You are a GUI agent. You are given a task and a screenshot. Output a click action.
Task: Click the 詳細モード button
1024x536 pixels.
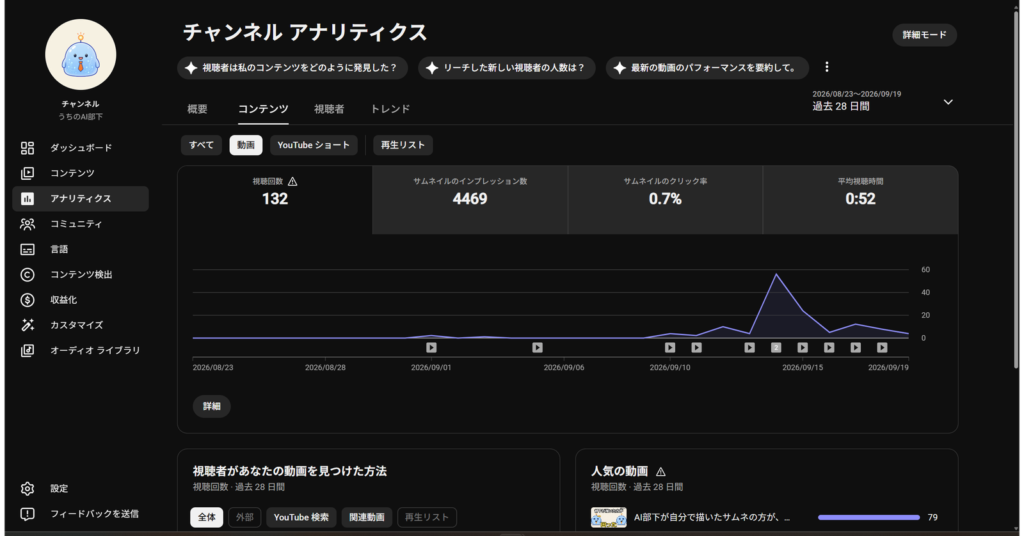coord(925,35)
